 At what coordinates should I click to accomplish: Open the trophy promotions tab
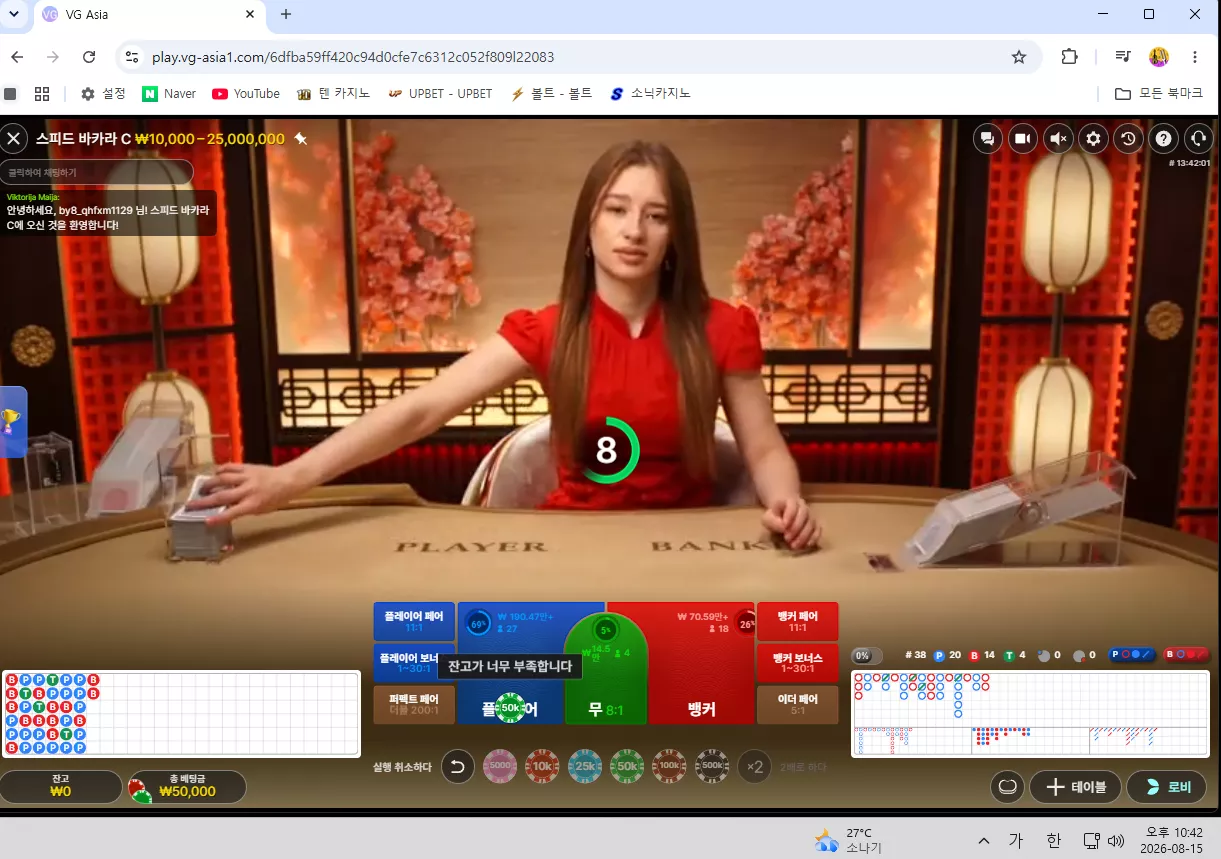[x=12, y=421]
